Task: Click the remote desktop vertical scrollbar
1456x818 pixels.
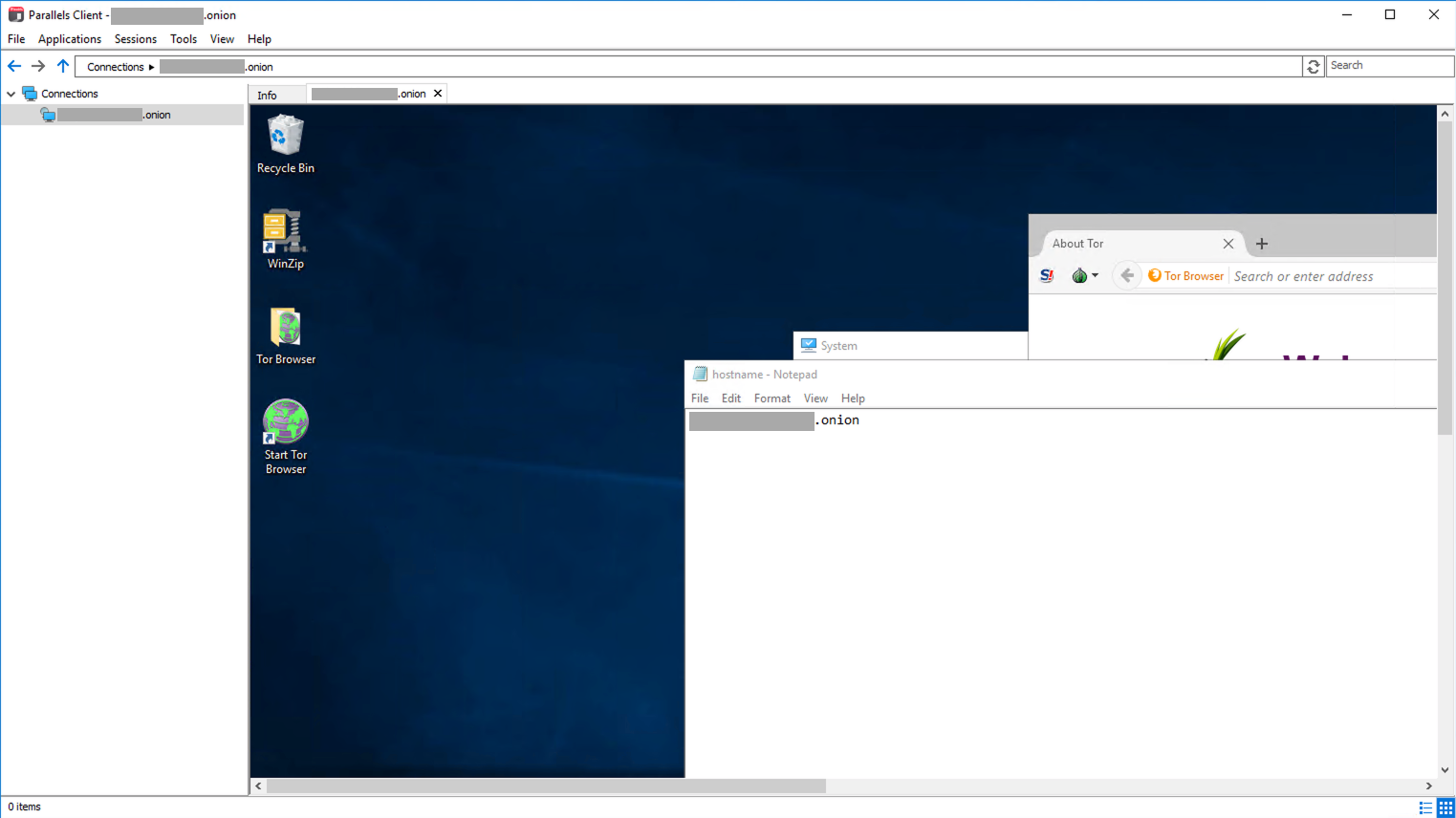Action: point(1445,277)
